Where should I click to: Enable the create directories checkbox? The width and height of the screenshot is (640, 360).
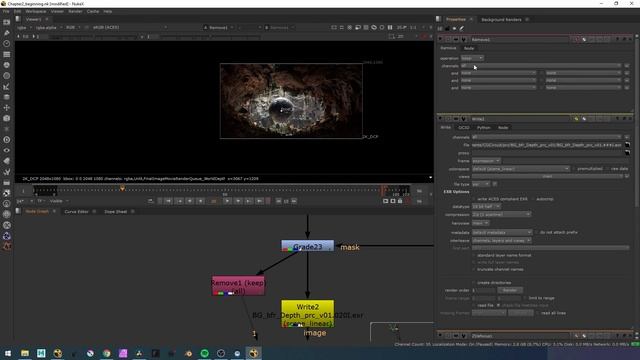[474, 282]
